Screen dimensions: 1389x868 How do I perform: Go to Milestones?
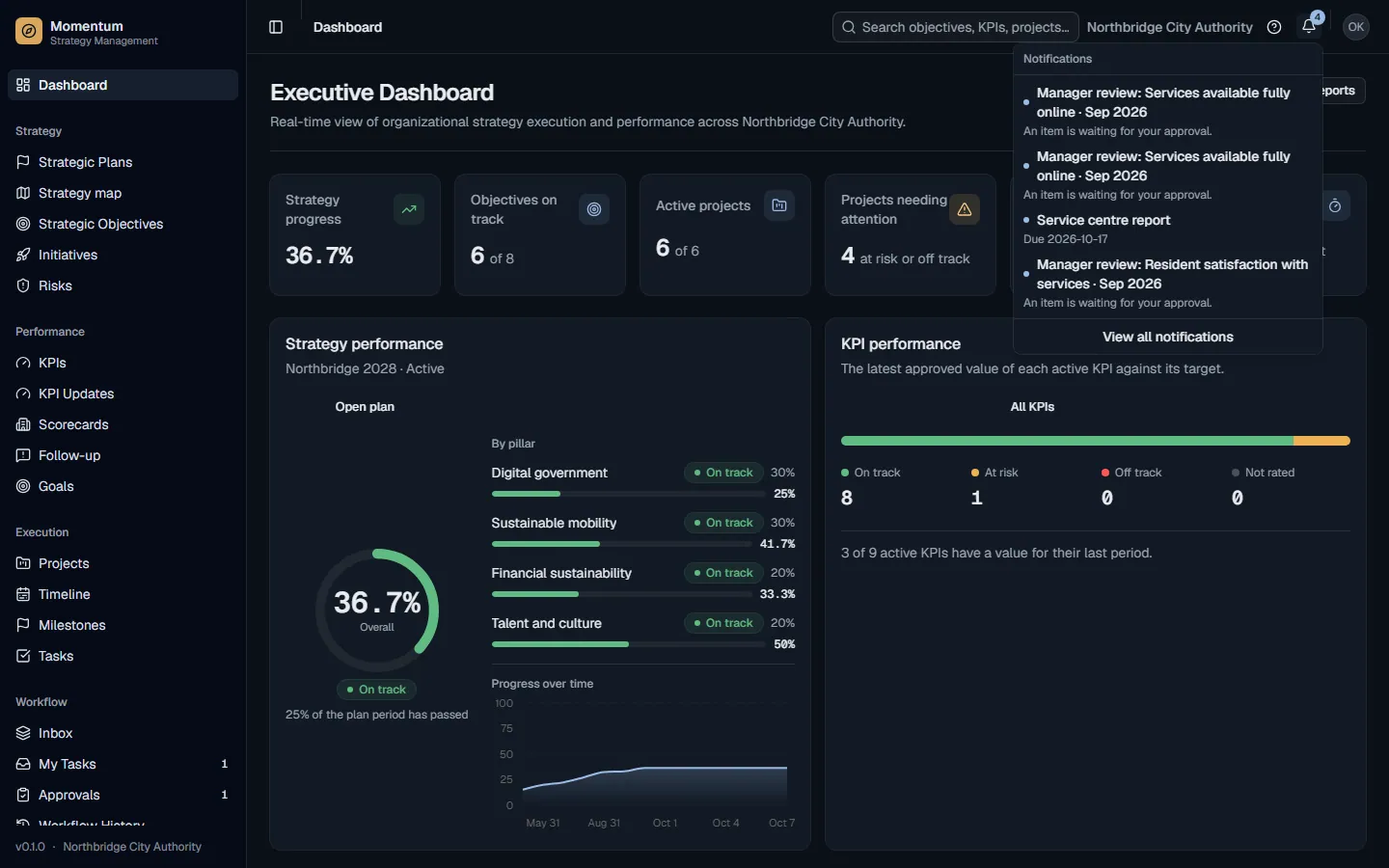click(x=123, y=625)
